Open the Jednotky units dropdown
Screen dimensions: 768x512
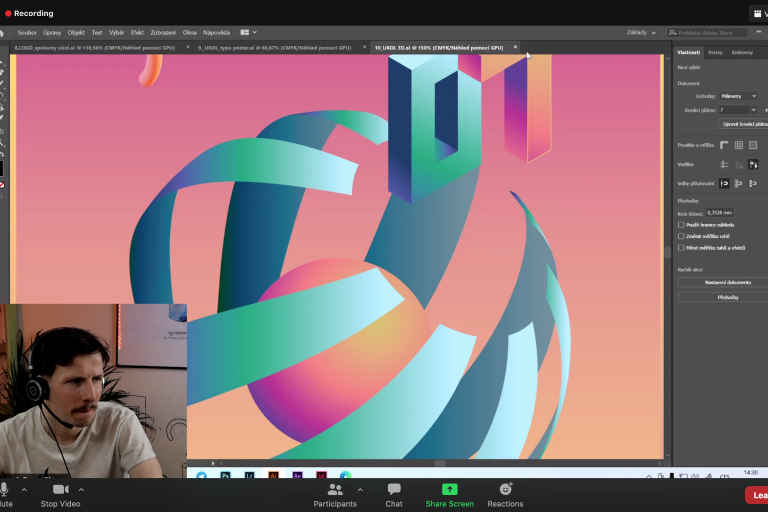[738, 96]
